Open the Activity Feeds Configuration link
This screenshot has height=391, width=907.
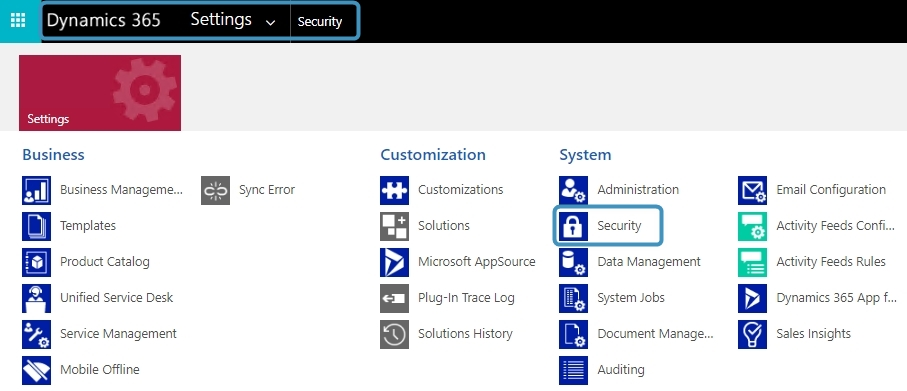835,226
